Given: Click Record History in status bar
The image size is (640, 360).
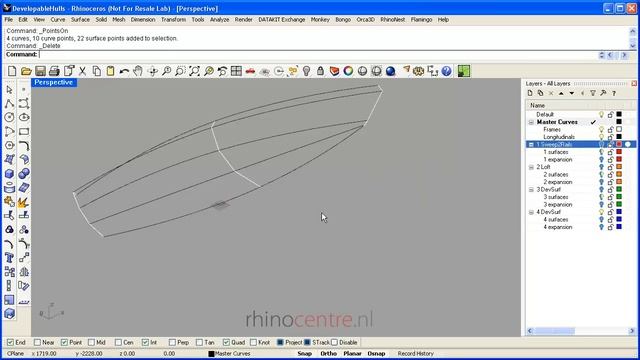Looking at the screenshot, I should 416,354.
